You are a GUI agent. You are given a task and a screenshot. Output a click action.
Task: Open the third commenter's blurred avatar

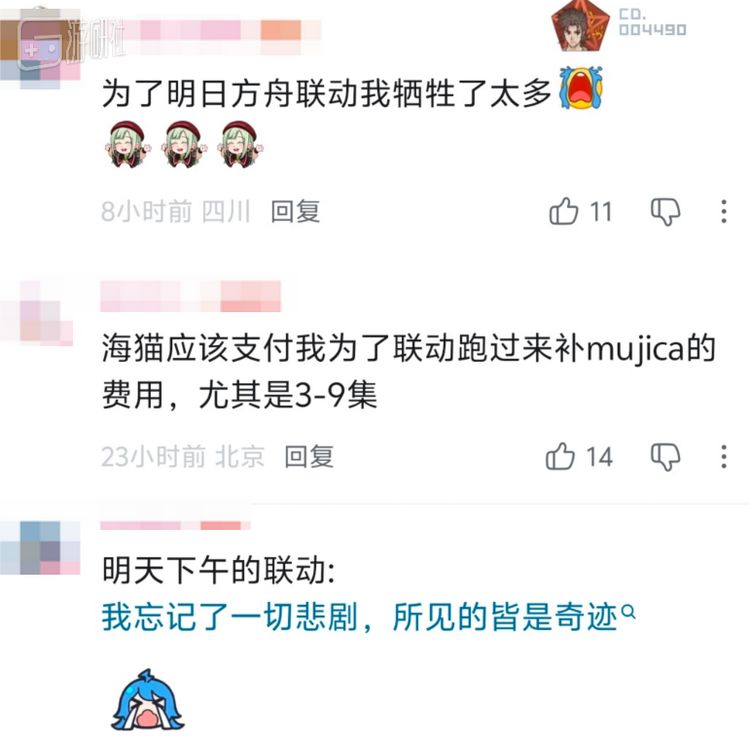coord(40,548)
